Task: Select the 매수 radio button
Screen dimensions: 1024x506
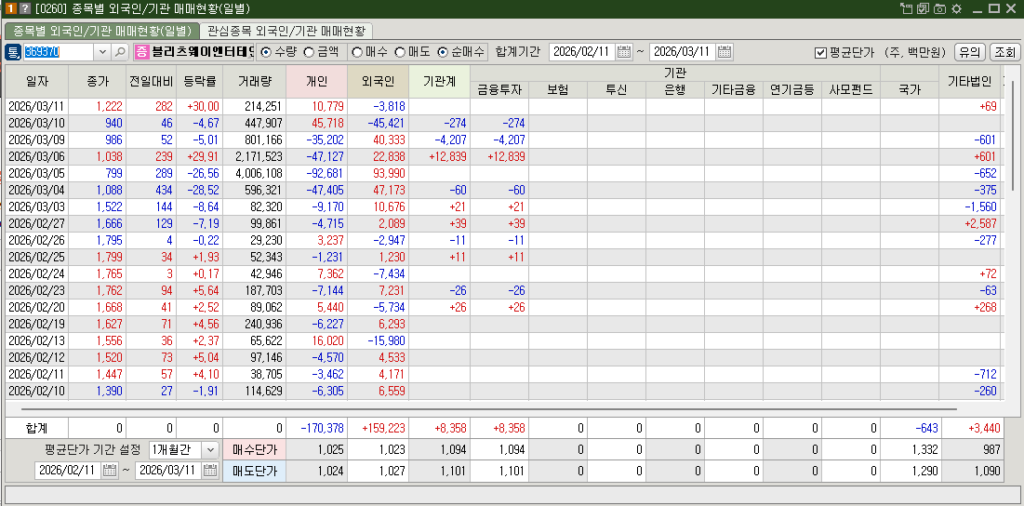Action: [x=356, y=52]
